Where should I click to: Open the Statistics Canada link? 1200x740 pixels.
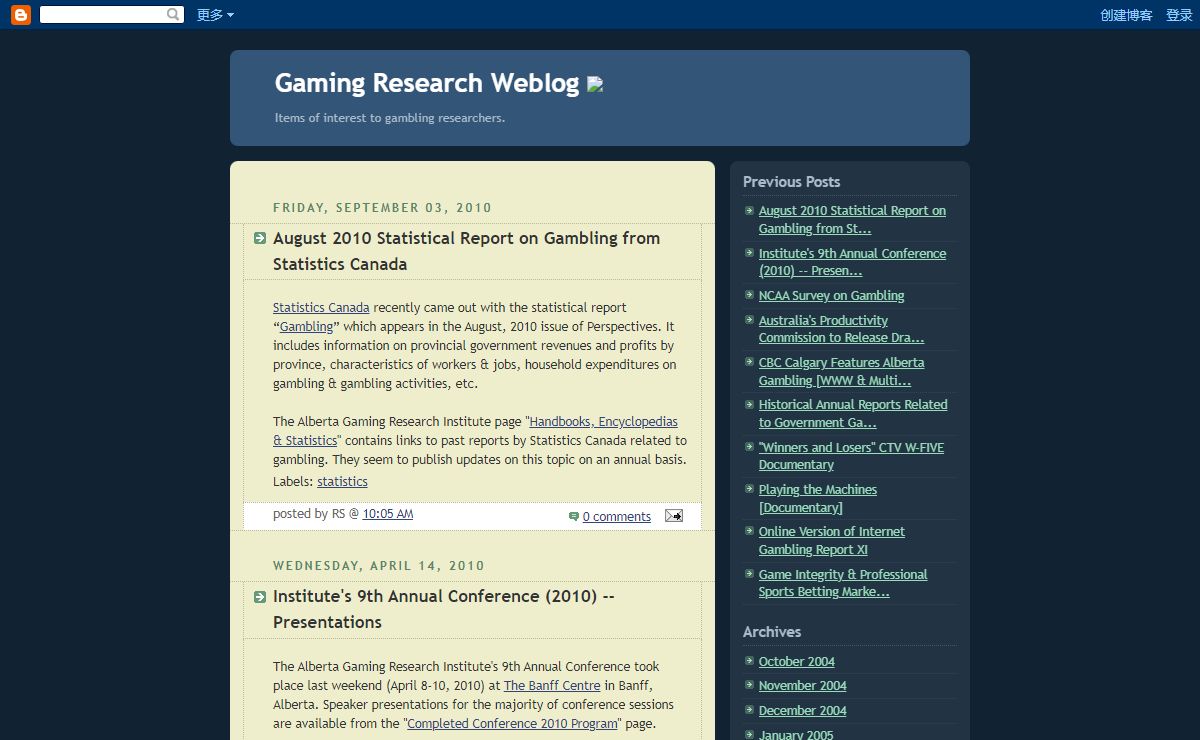click(321, 308)
